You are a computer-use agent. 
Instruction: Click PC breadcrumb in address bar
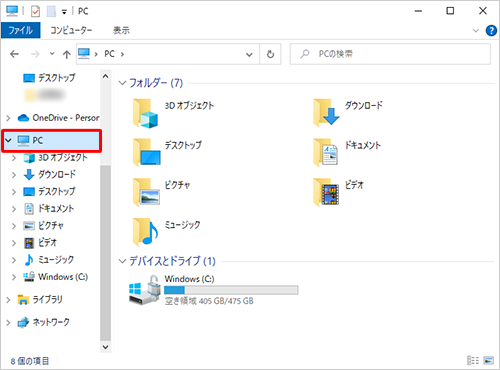pos(109,54)
